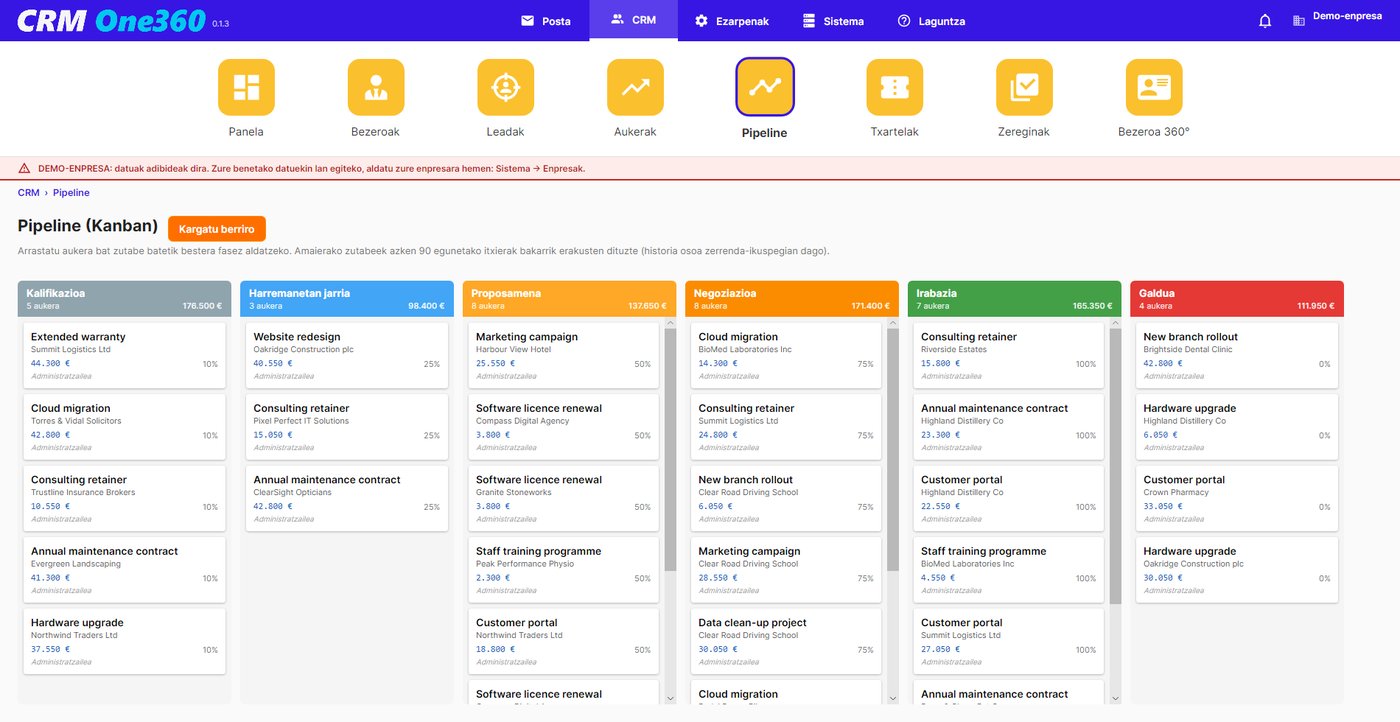Open Hardware upgrade card for Northwind Traders

click(x=124, y=641)
